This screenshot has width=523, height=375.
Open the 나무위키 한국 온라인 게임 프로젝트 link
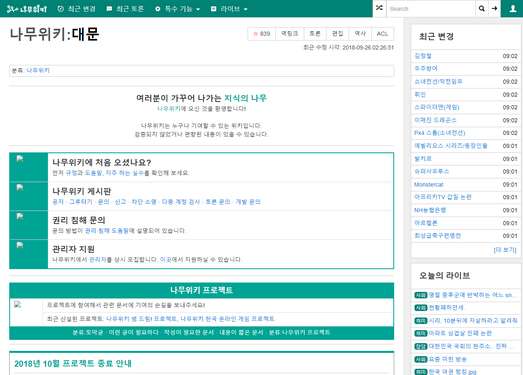pos(227,319)
